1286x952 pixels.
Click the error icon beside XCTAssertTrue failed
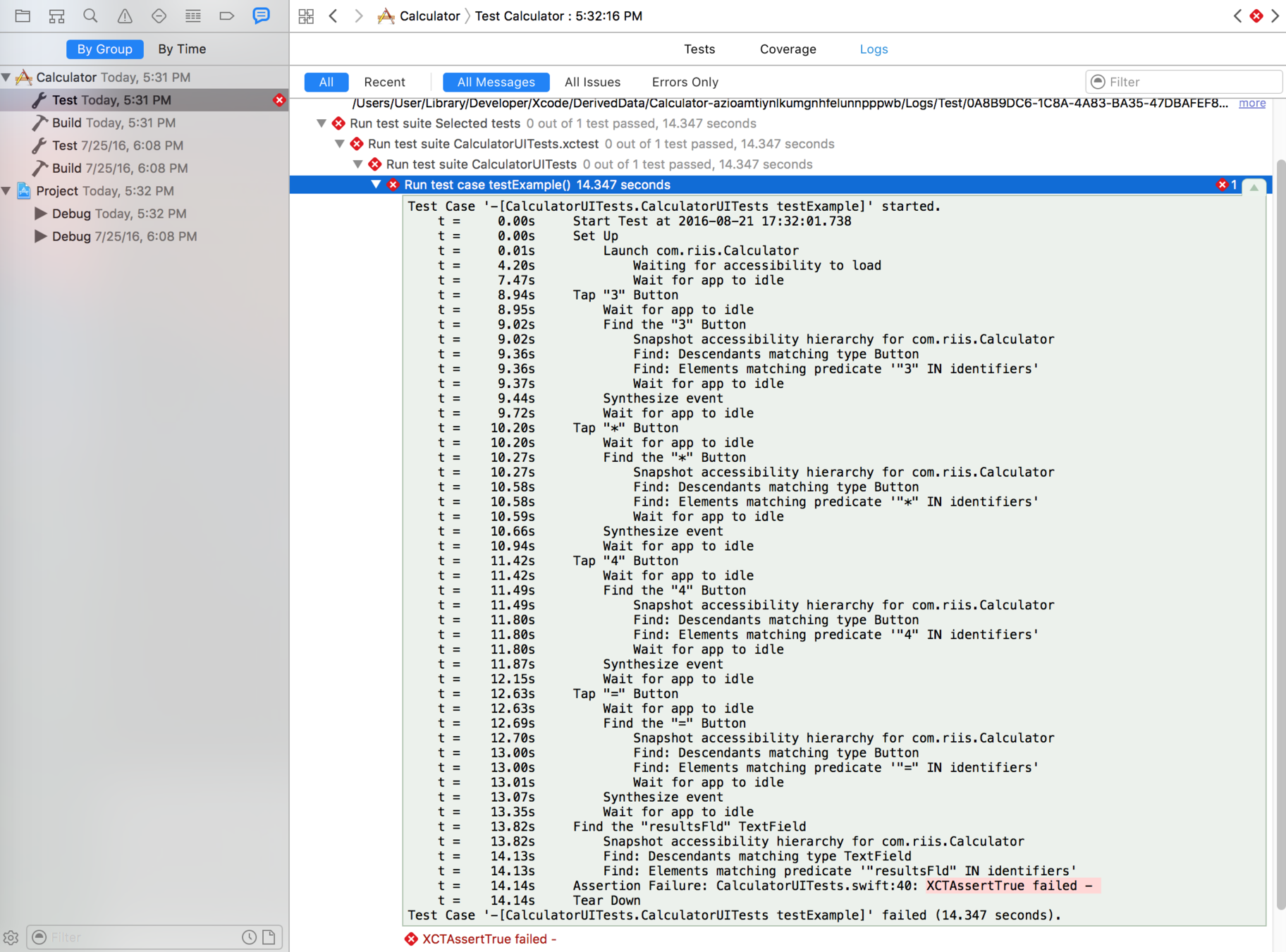(411, 939)
